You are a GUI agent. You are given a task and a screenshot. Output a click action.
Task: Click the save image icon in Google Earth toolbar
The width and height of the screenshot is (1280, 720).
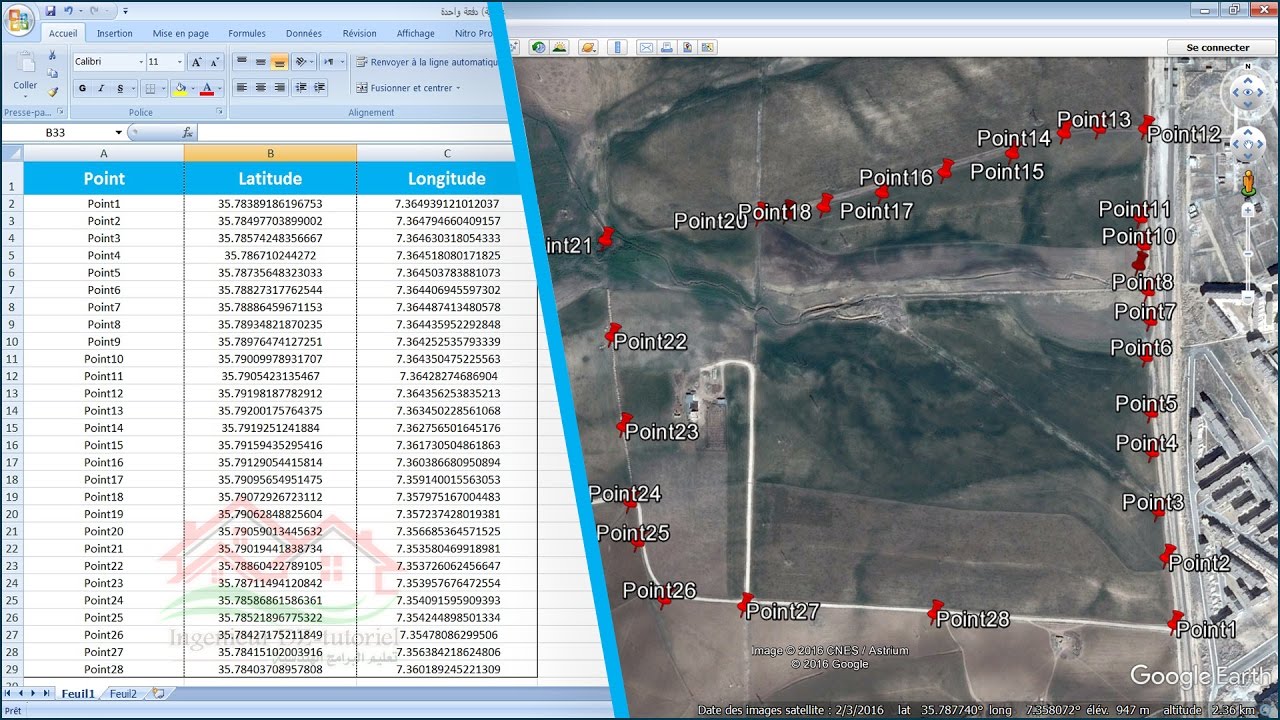tap(688, 47)
